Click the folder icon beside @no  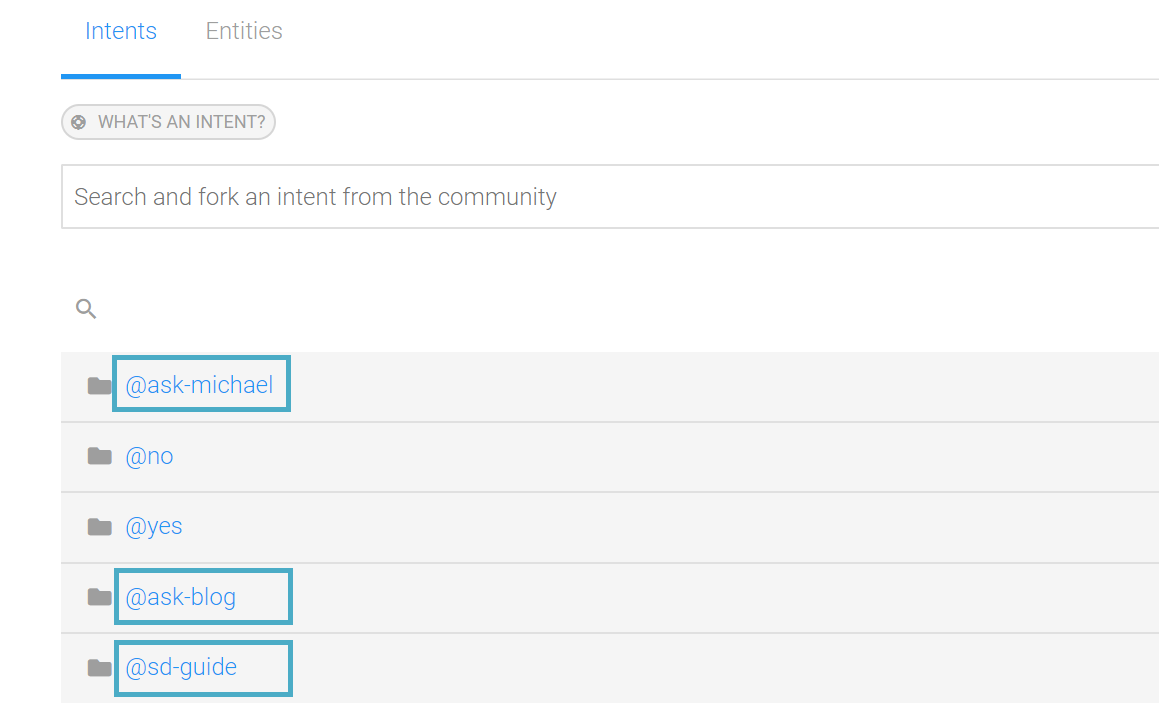[99, 456]
